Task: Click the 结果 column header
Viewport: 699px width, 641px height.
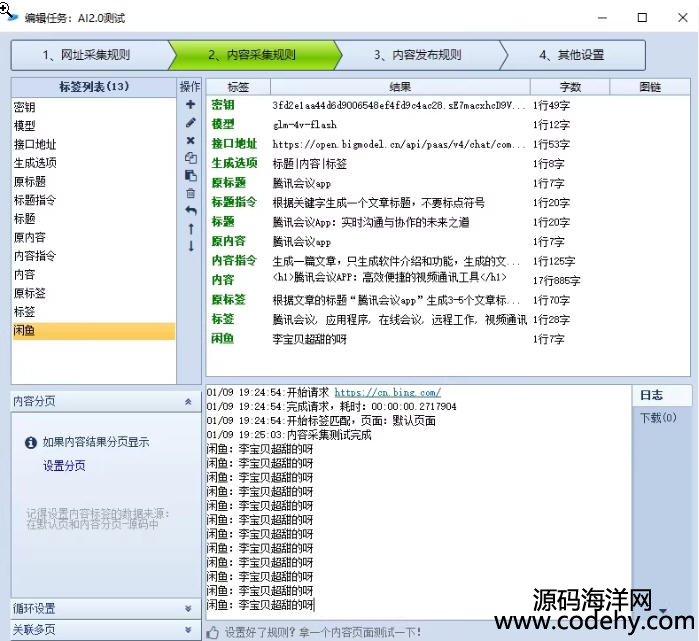Action: pyautogui.click(x=400, y=87)
